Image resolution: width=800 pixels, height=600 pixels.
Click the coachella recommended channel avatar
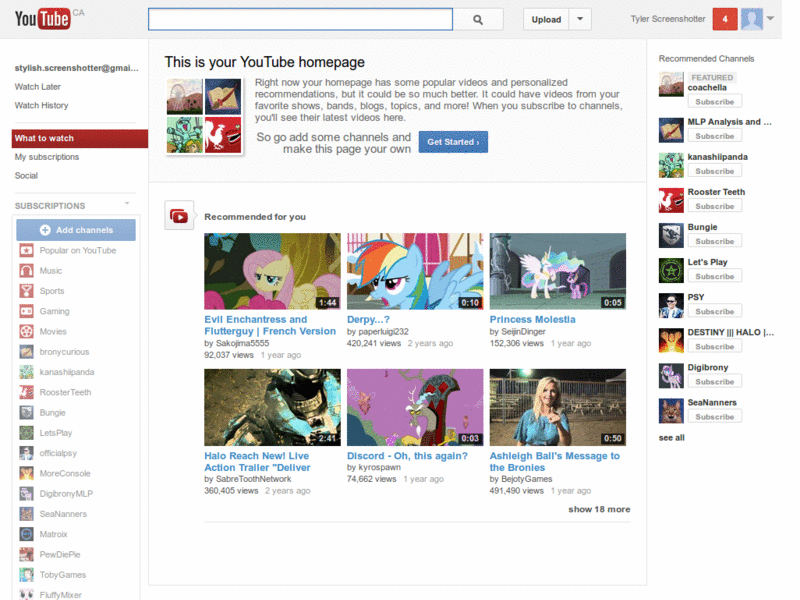671,84
